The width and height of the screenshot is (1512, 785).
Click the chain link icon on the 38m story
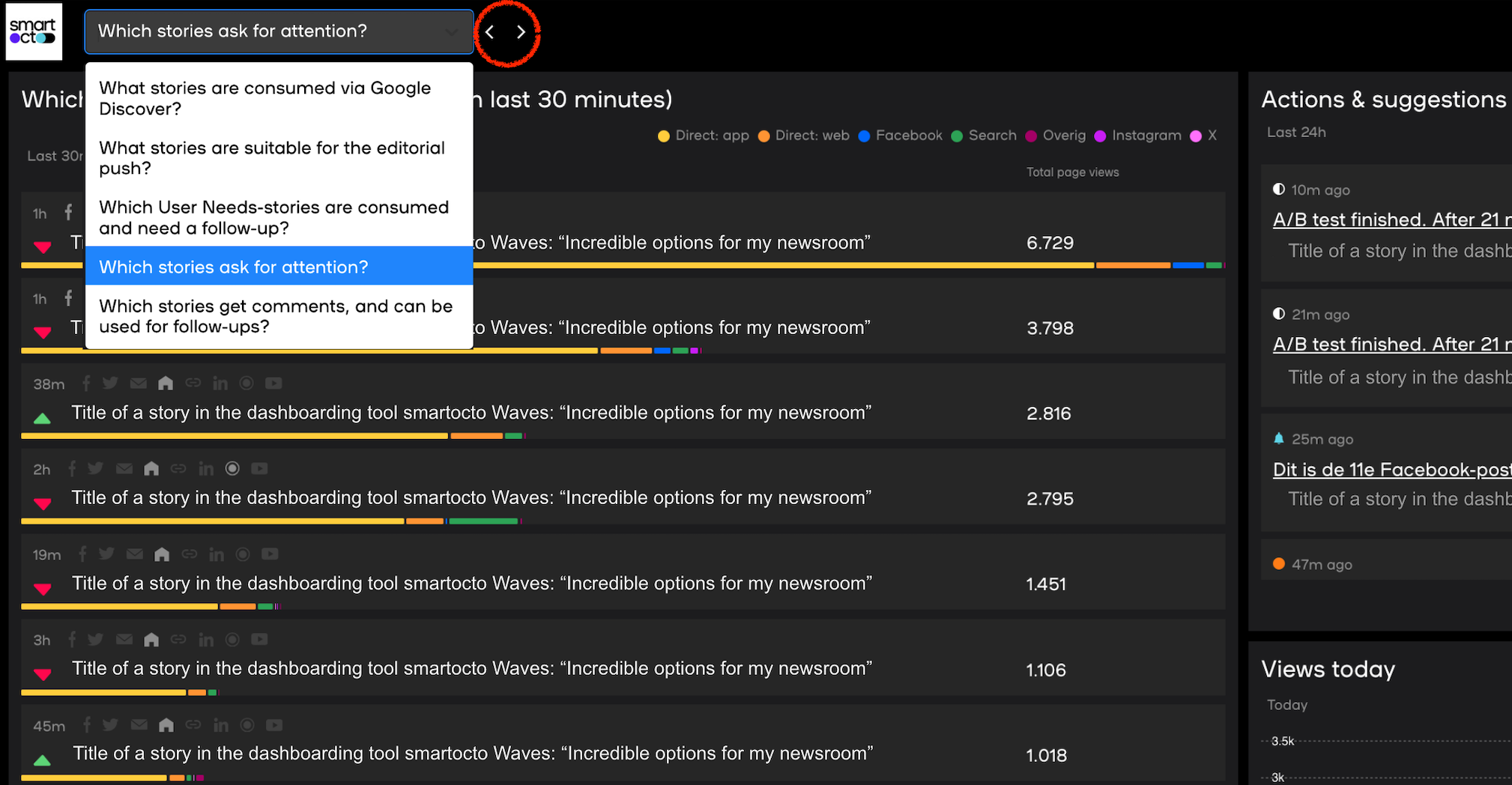click(193, 383)
